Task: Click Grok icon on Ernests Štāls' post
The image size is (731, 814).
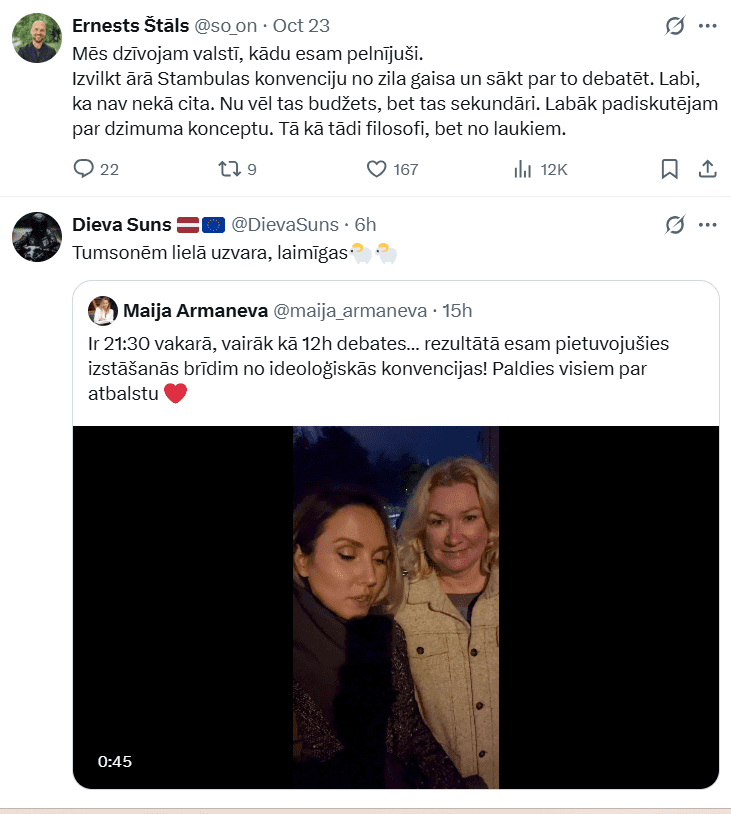Action: point(675,26)
